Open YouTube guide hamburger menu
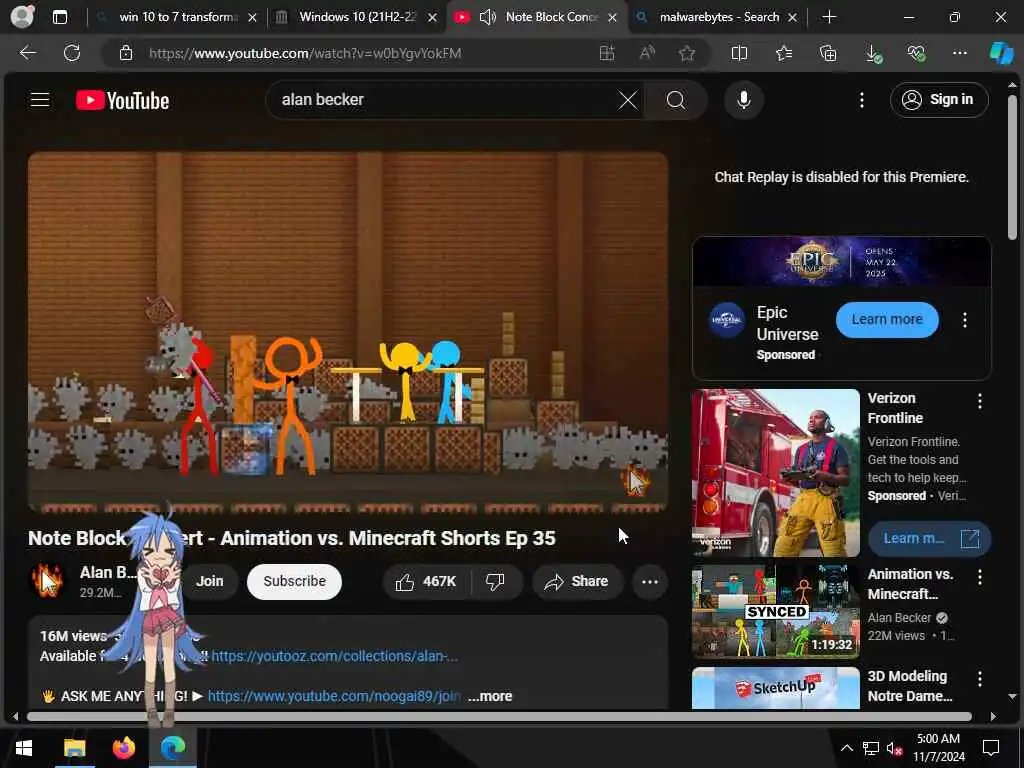 tap(40, 99)
